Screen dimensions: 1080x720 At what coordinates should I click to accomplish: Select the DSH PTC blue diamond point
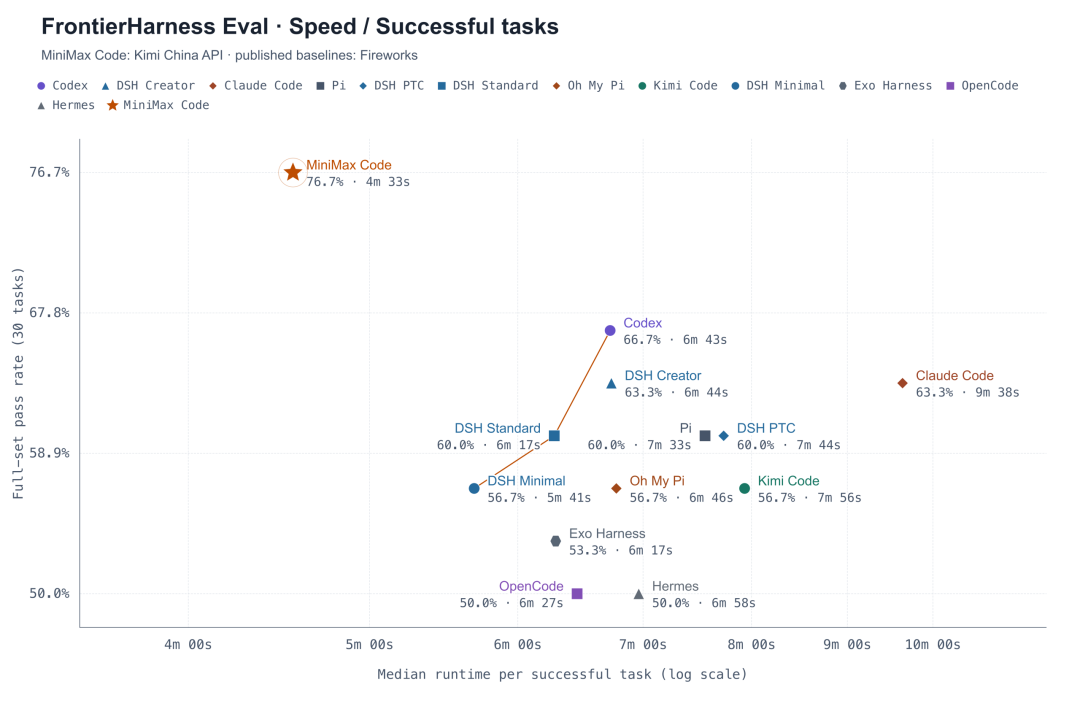[723, 435]
